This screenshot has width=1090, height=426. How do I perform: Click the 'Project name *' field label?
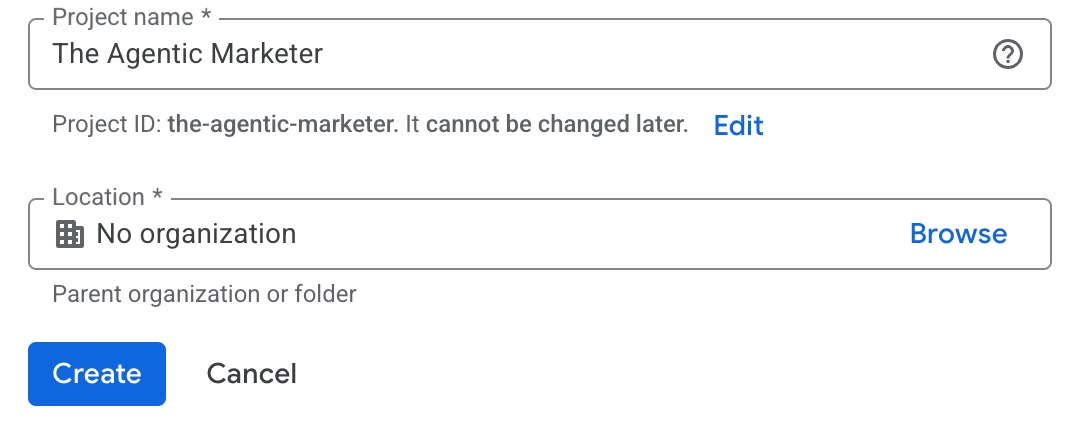click(x=132, y=17)
